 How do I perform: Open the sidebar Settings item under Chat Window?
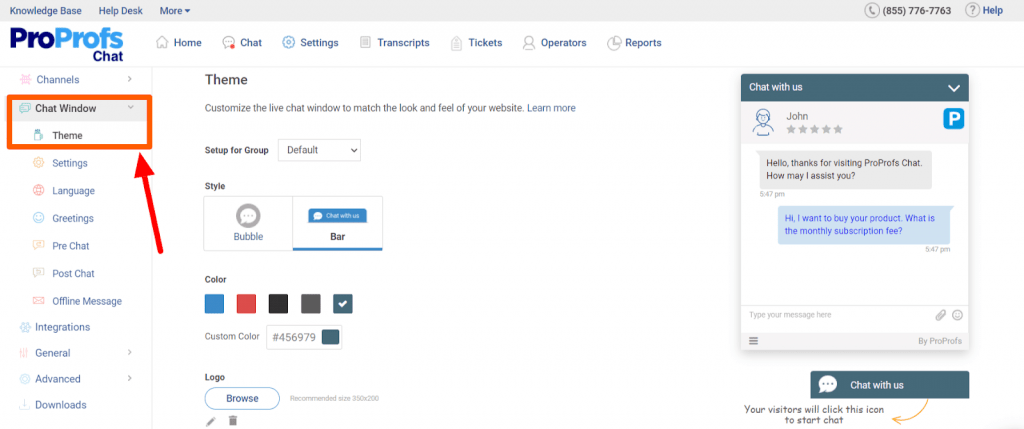pyautogui.click(x=70, y=163)
